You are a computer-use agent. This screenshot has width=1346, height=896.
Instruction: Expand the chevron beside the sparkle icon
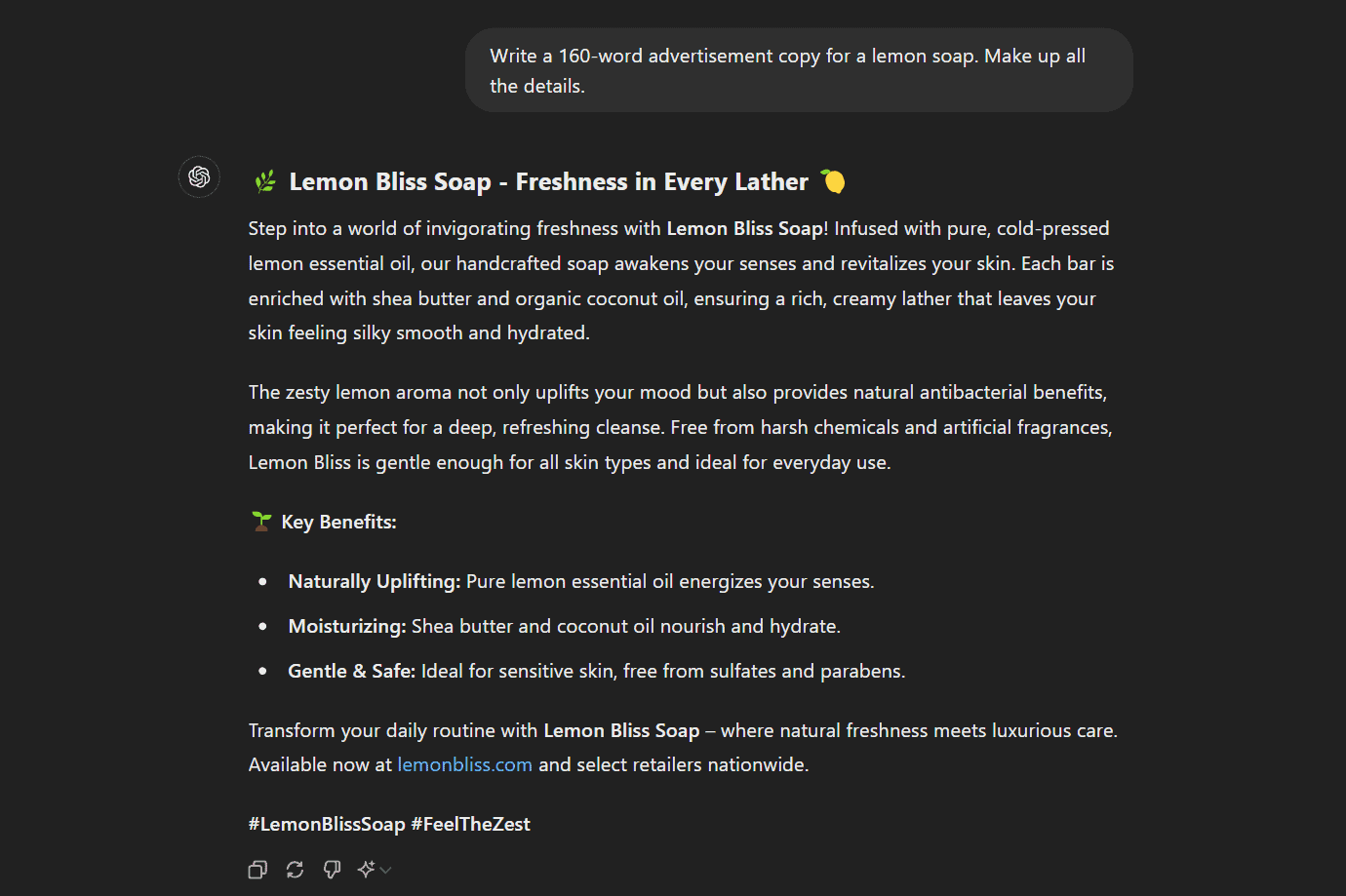[x=386, y=870]
